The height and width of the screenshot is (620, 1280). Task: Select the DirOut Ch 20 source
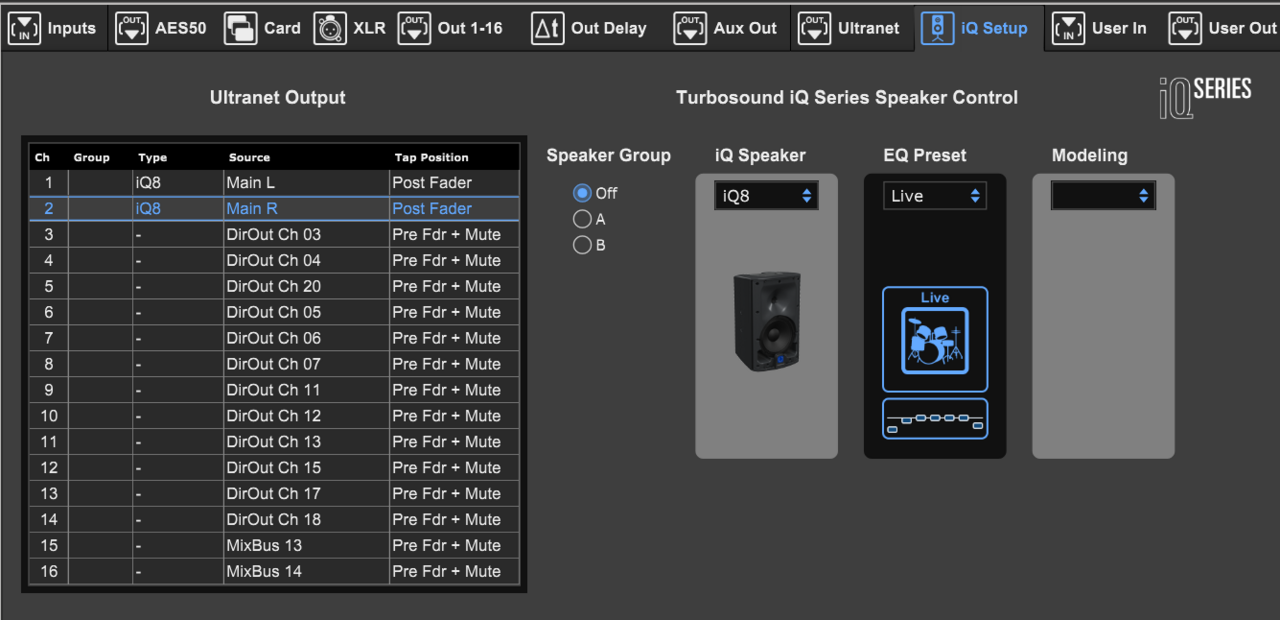click(306, 287)
